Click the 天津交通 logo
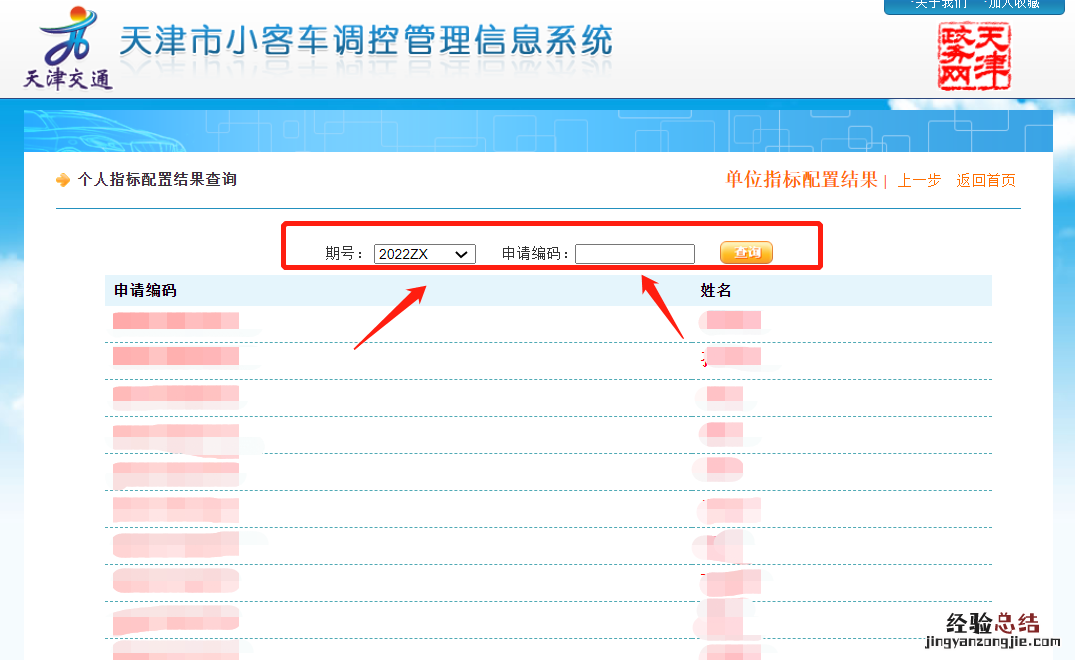The image size is (1075, 660). tap(66, 50)
